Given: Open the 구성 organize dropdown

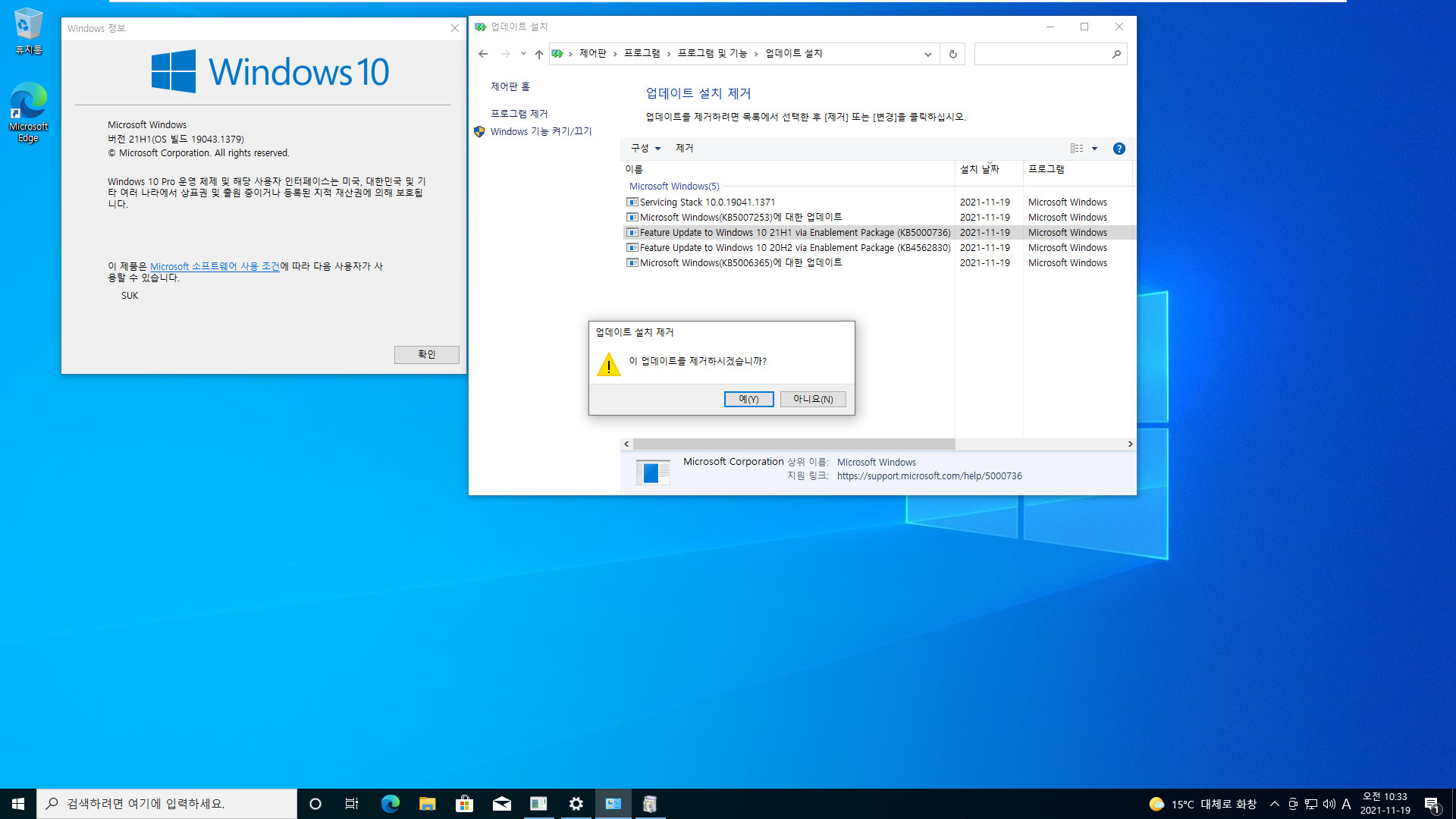Looking at the screenshot, I should pyautogui.click(x=646, y=149).
